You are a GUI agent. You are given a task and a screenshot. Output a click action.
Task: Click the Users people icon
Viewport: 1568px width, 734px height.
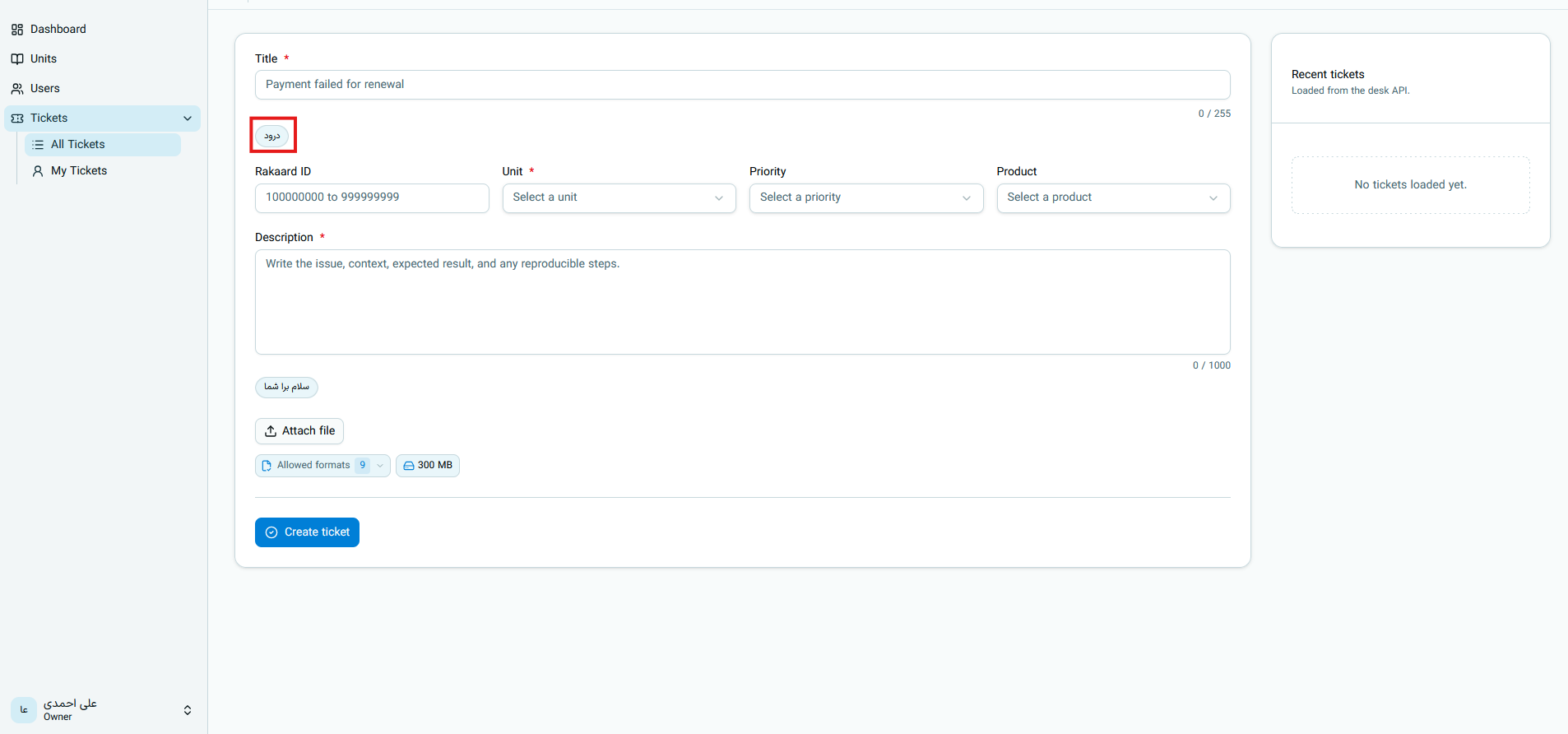point(17,89)
